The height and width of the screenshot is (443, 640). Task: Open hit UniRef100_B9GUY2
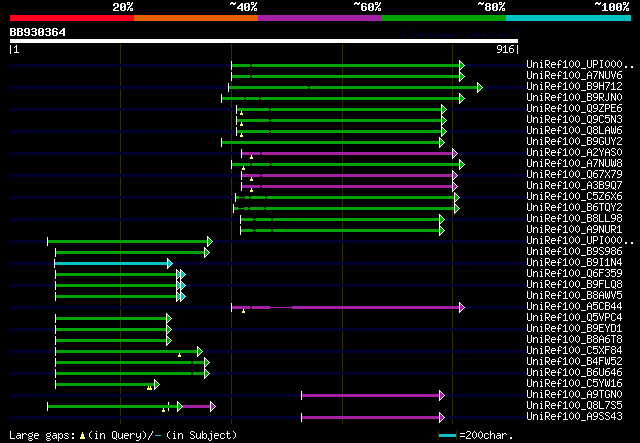click(574, 142)
